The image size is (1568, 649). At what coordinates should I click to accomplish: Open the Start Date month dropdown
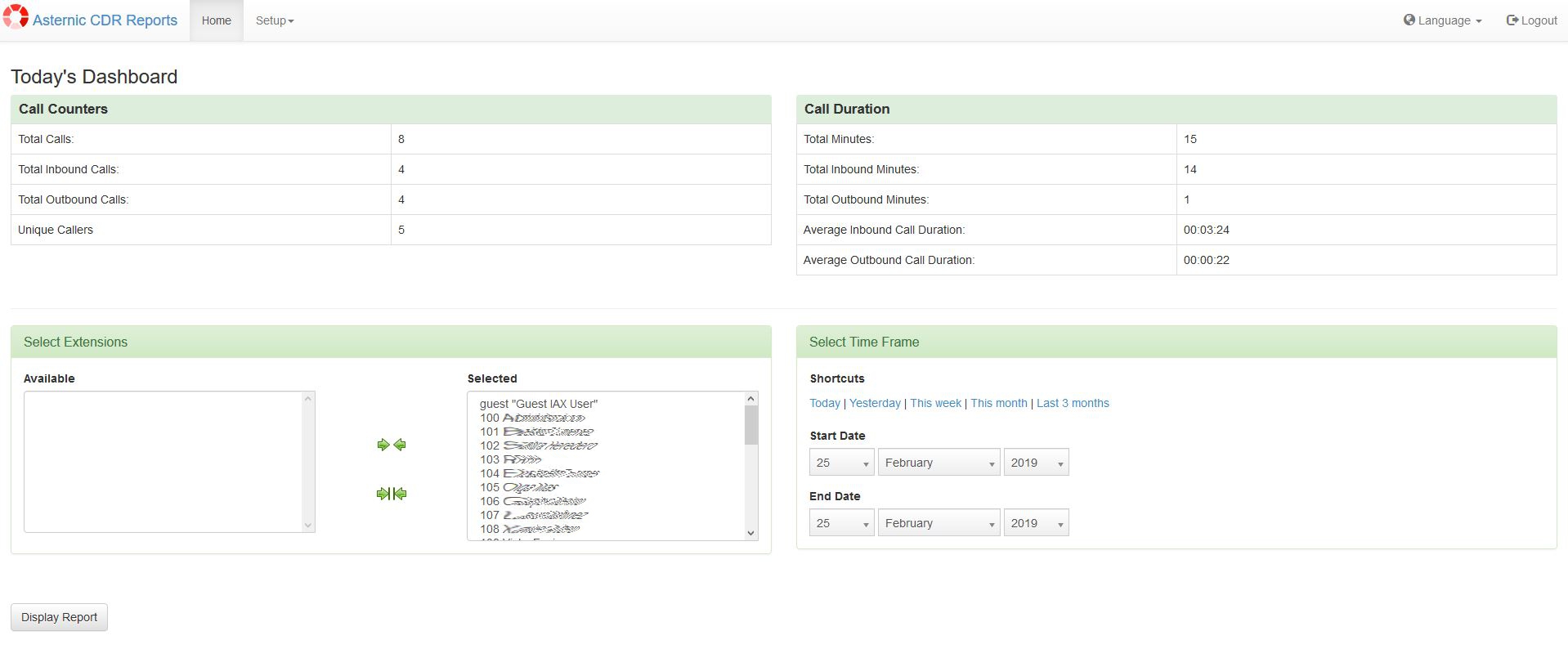click(939, 463)
